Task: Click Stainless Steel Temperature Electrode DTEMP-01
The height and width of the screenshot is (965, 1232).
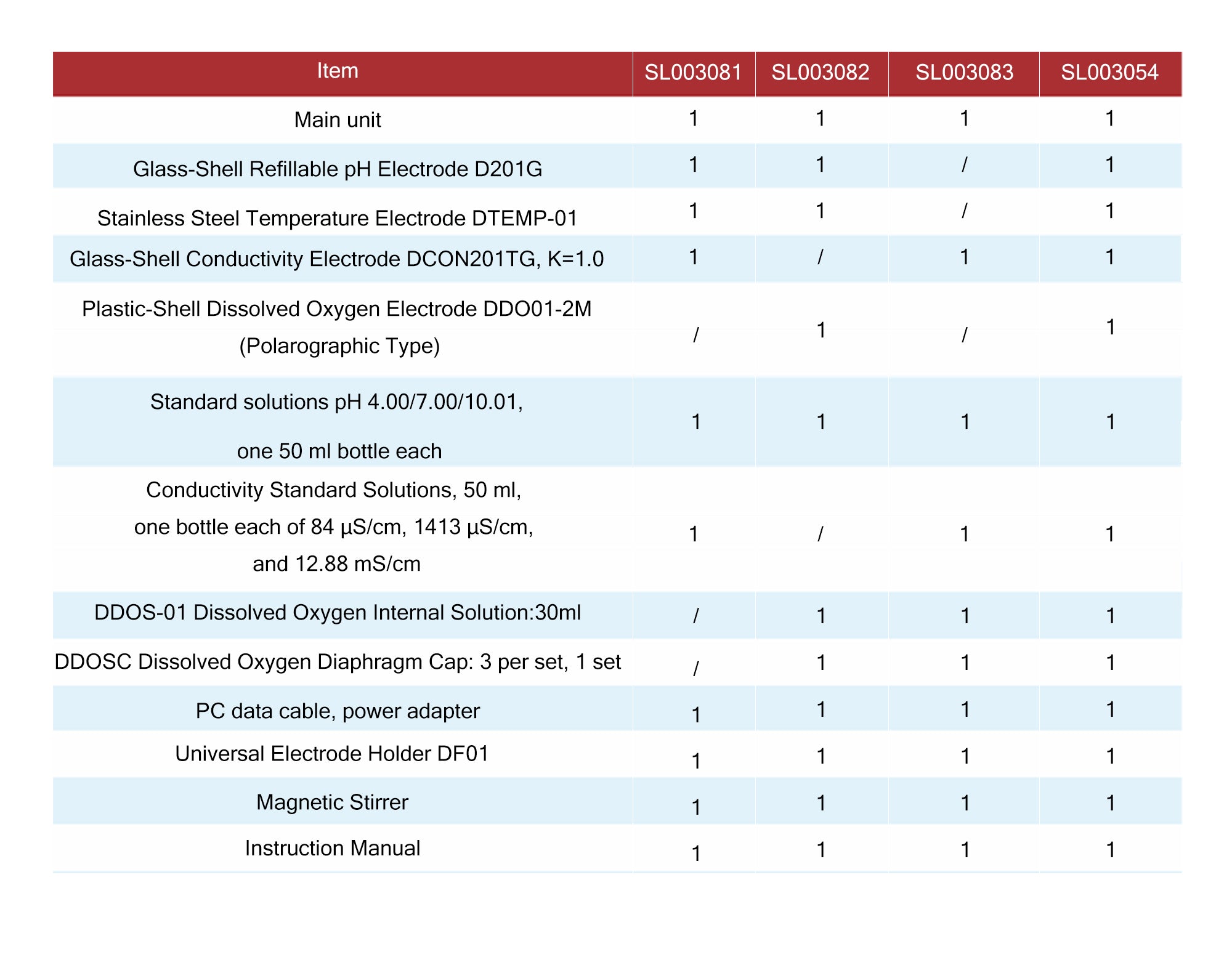Action: tap(338, 218)
